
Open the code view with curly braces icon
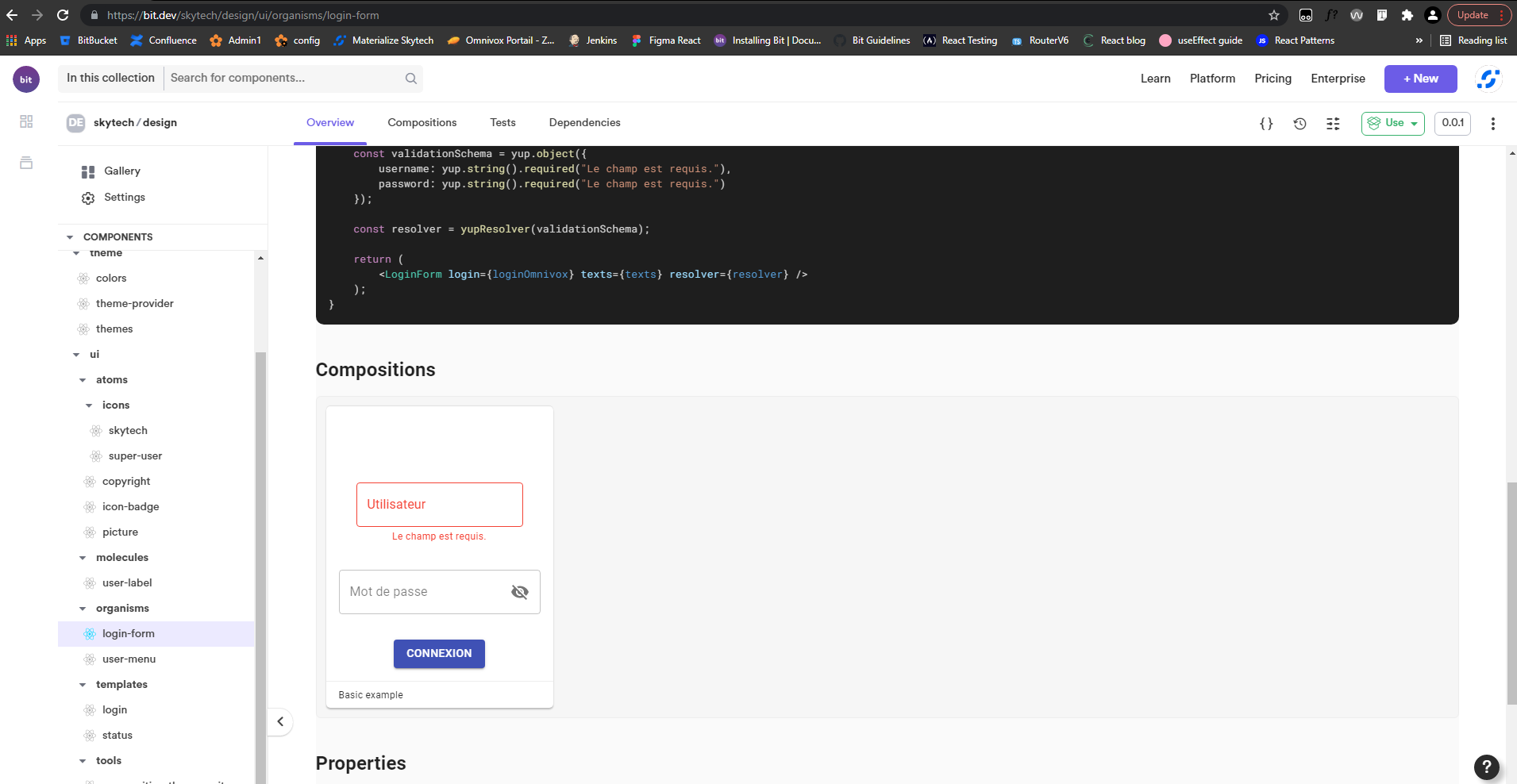tap(1265, 123)
